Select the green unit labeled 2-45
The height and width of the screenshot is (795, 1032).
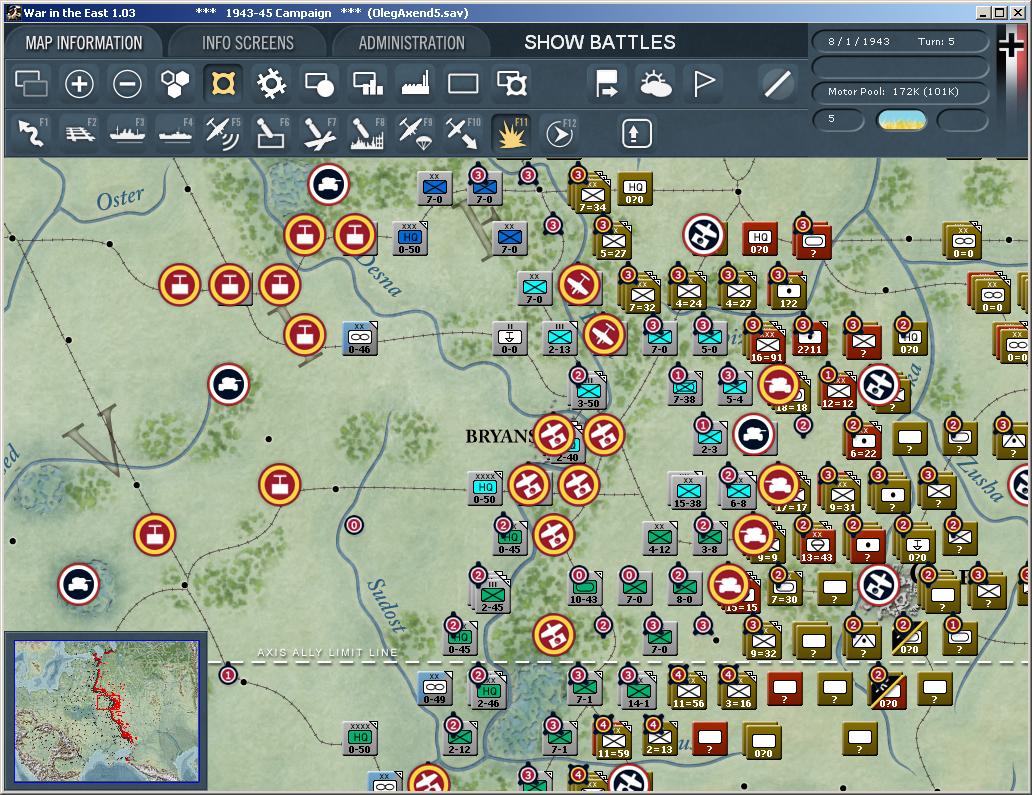pyautogui.click(x=492, y=596)
